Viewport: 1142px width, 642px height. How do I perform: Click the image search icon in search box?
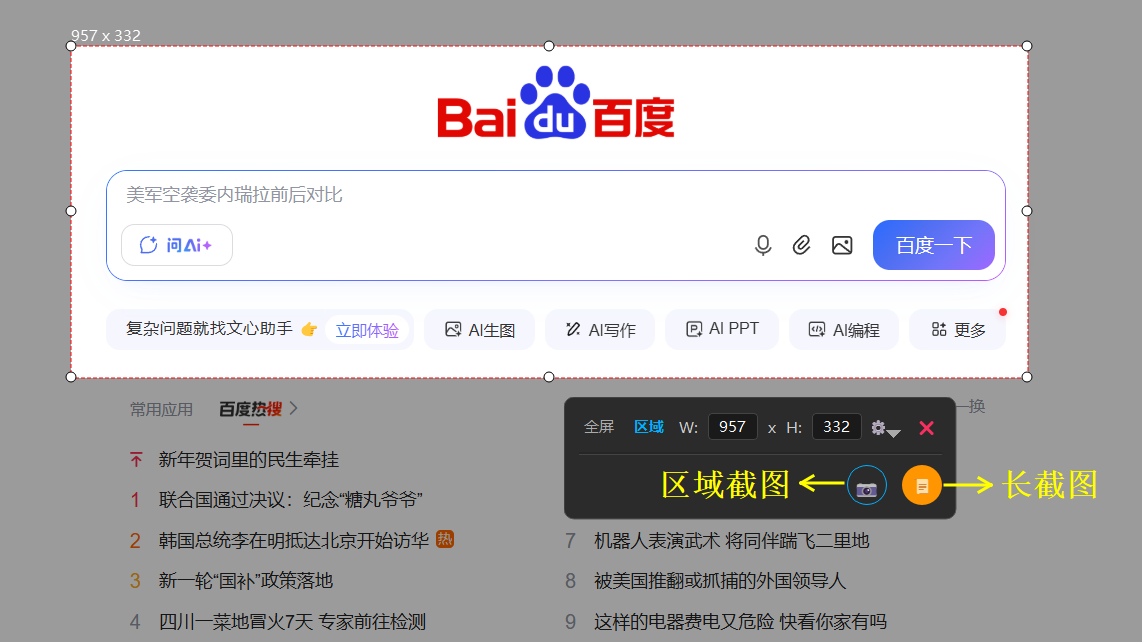tap(842, 245)
